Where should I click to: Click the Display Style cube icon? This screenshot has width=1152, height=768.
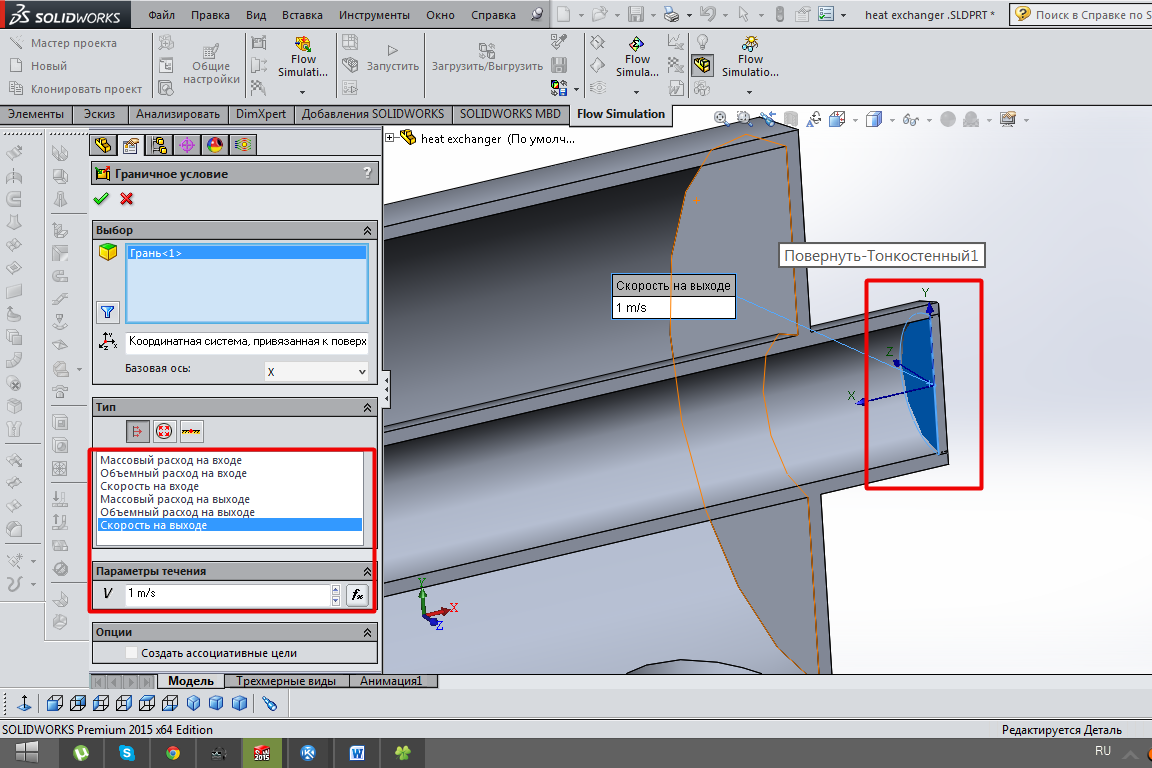[873, 119]
